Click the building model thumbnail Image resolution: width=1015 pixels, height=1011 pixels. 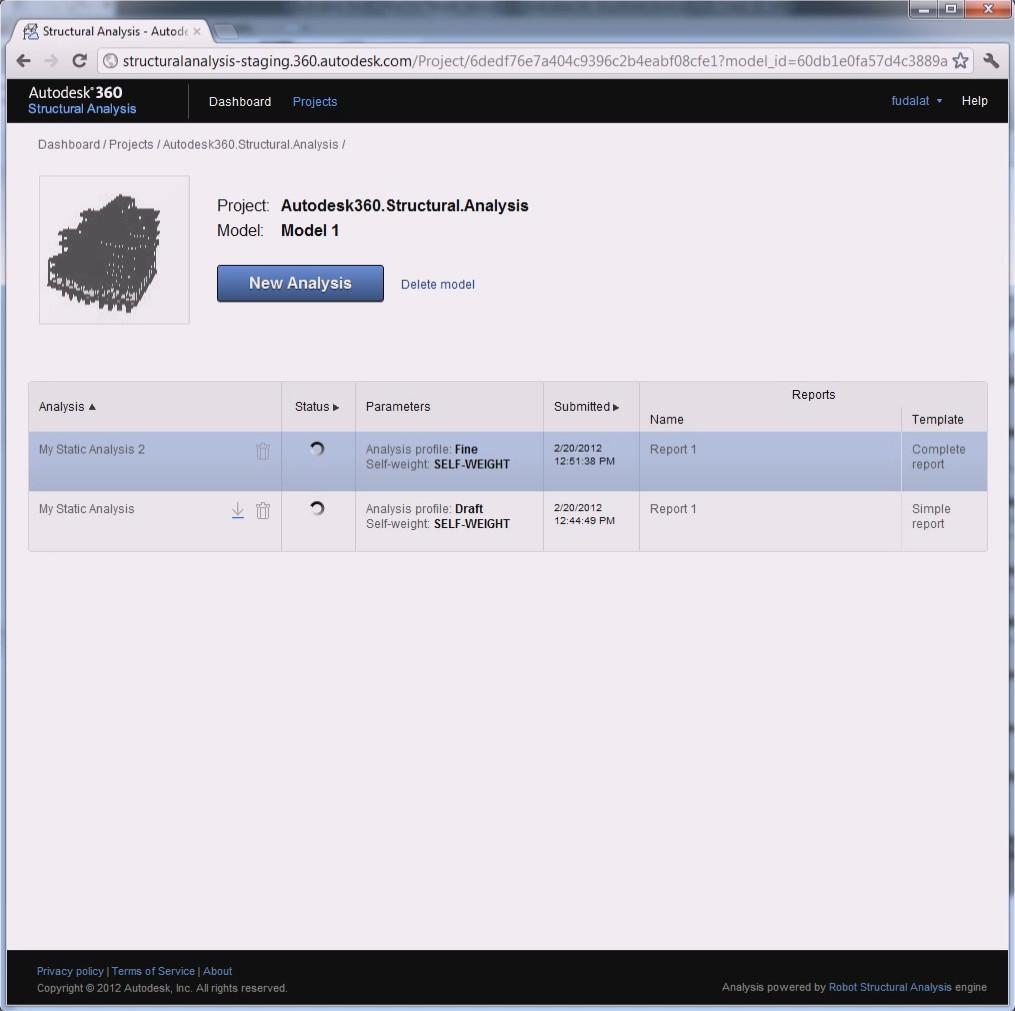114,250
